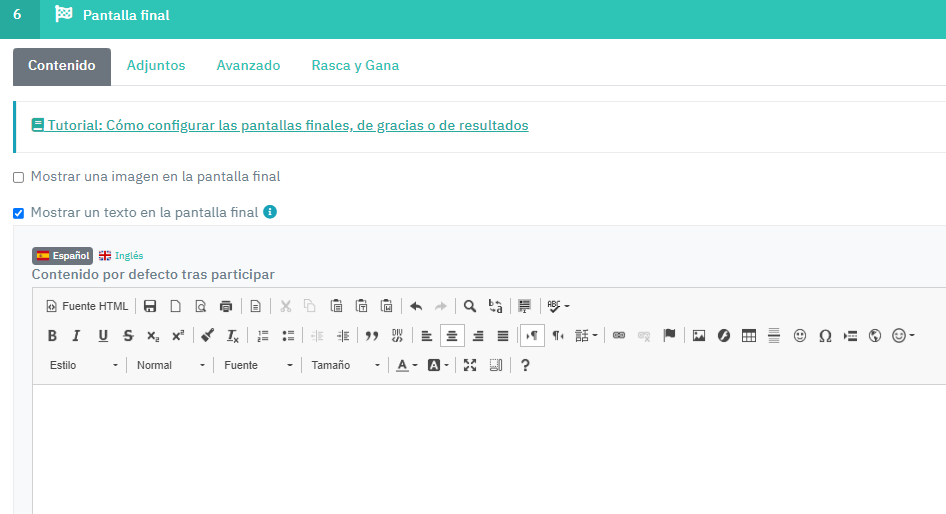Viewport: 946px width, 514px height.
Task: Toggle bold formatting
Action: (x=52, y=335)
